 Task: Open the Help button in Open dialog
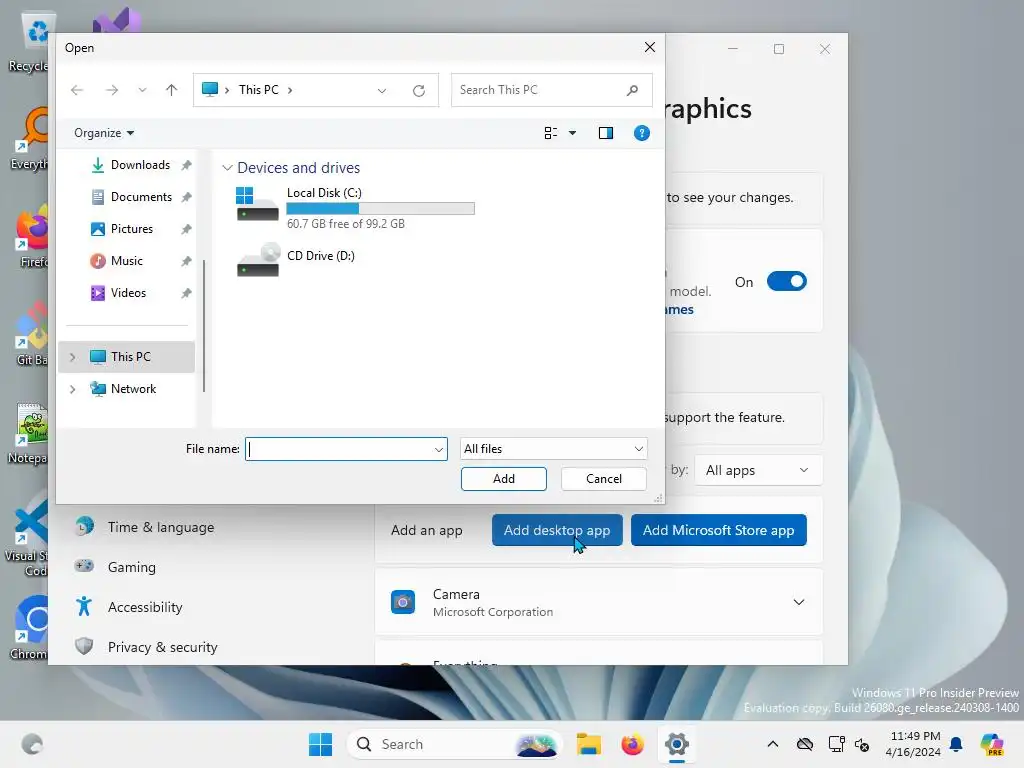click(x=642, y=133)
